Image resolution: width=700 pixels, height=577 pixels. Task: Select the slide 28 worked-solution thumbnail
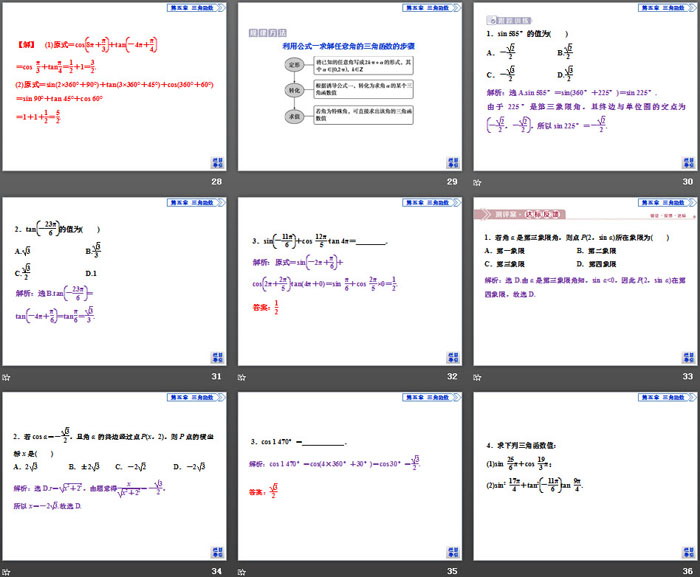115,86
